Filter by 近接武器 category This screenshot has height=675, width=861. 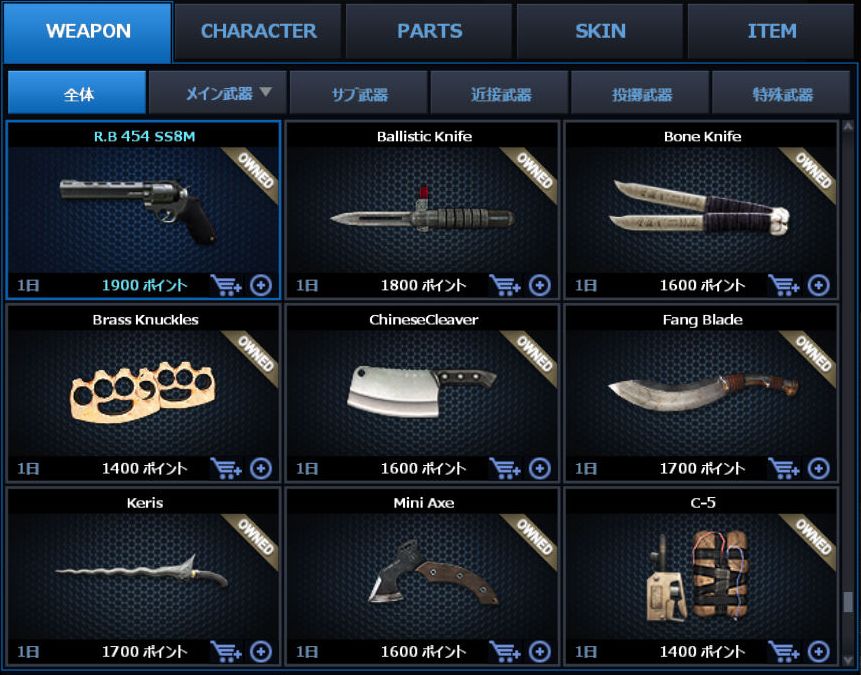click(500, 94)
